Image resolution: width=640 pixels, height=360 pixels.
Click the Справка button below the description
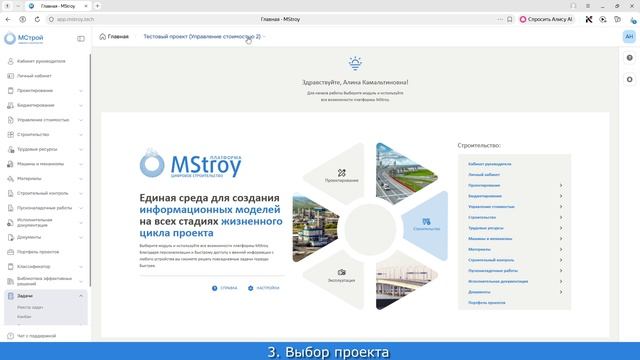224,288
